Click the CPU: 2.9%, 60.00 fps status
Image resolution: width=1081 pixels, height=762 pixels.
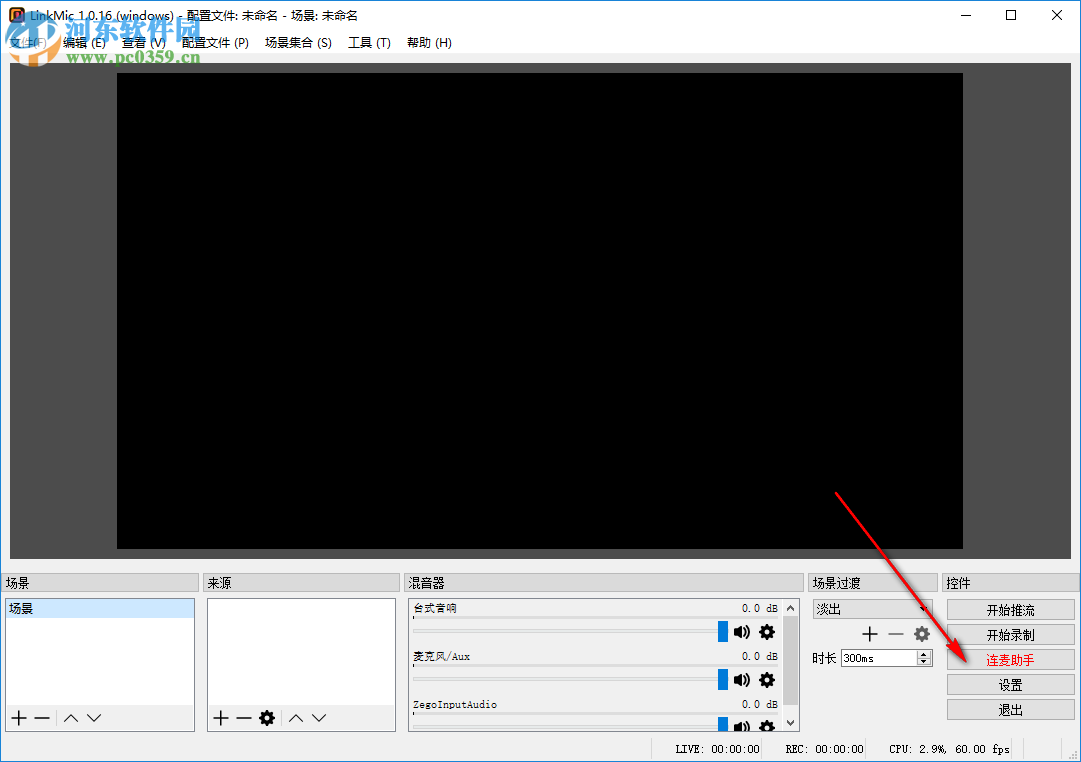pyautogui.click(x=949, y=749)
